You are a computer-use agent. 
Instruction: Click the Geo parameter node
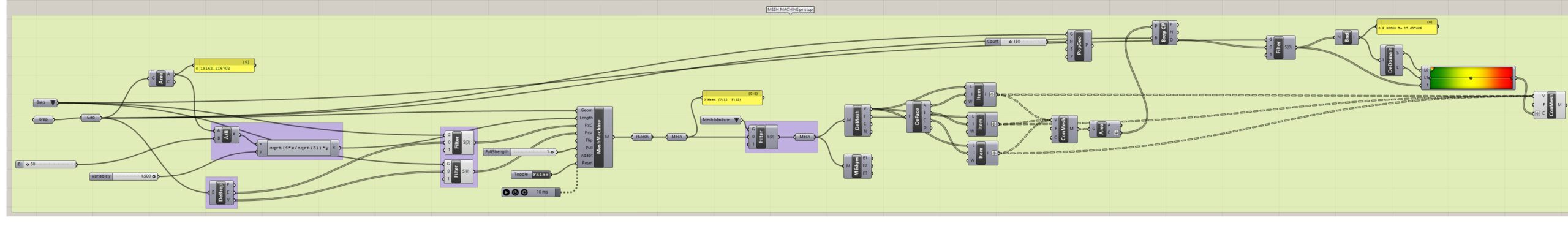point(91,118)
